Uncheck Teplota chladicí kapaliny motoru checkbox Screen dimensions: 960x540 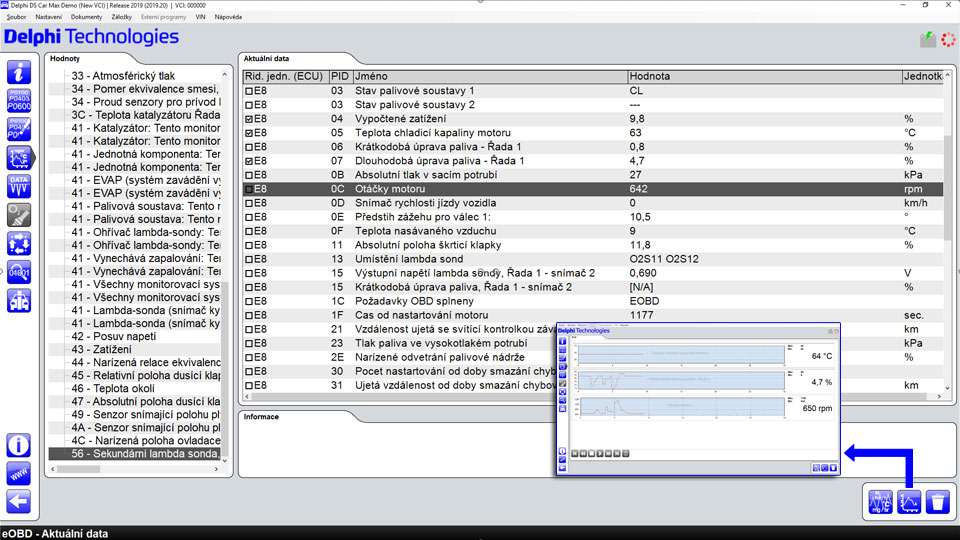click(x=249, y=133)
